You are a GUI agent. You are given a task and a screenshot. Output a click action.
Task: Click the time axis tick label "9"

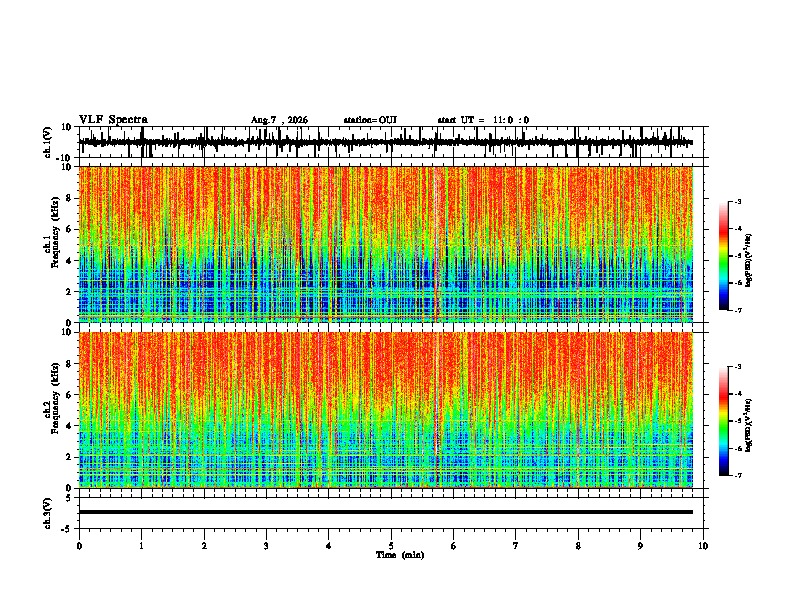click(640, 546)
